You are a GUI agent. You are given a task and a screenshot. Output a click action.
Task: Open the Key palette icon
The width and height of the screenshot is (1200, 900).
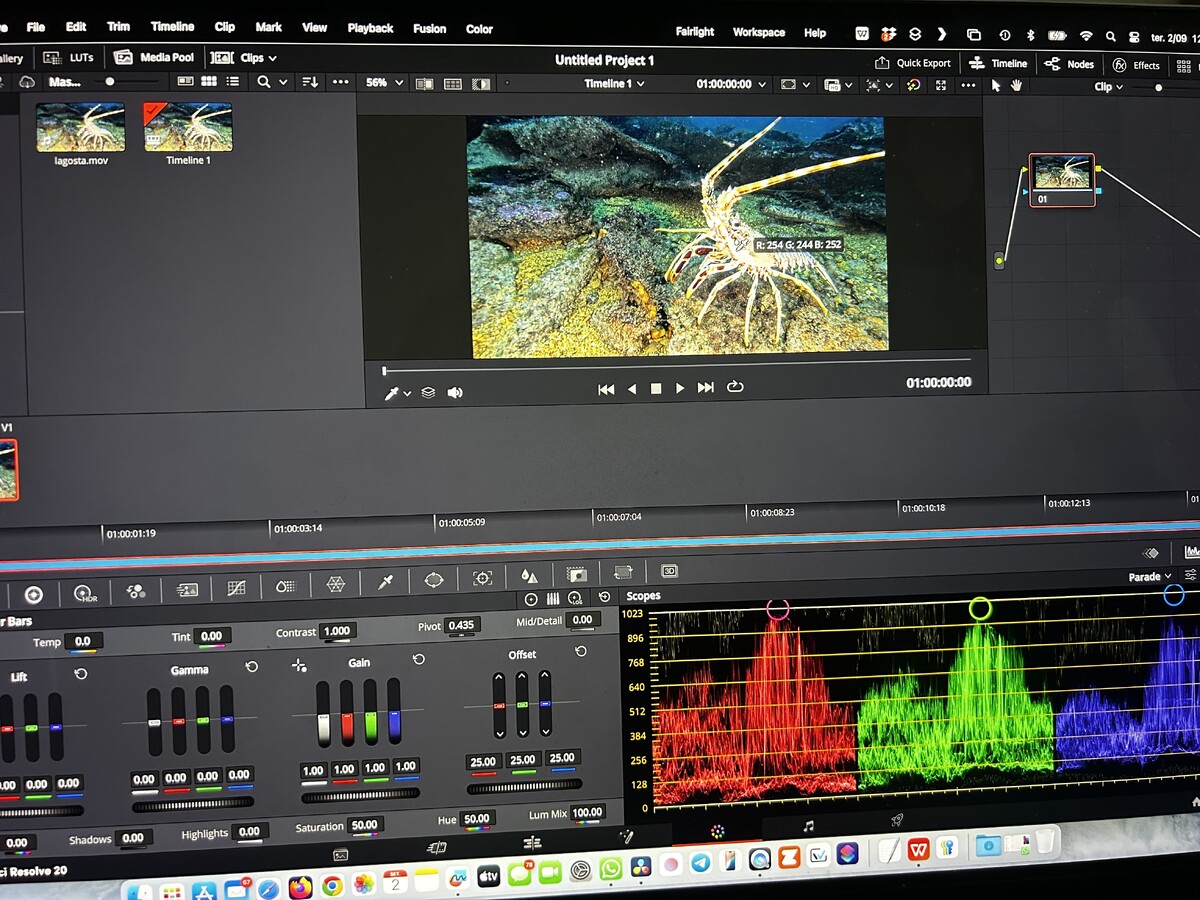coord(576,574)
